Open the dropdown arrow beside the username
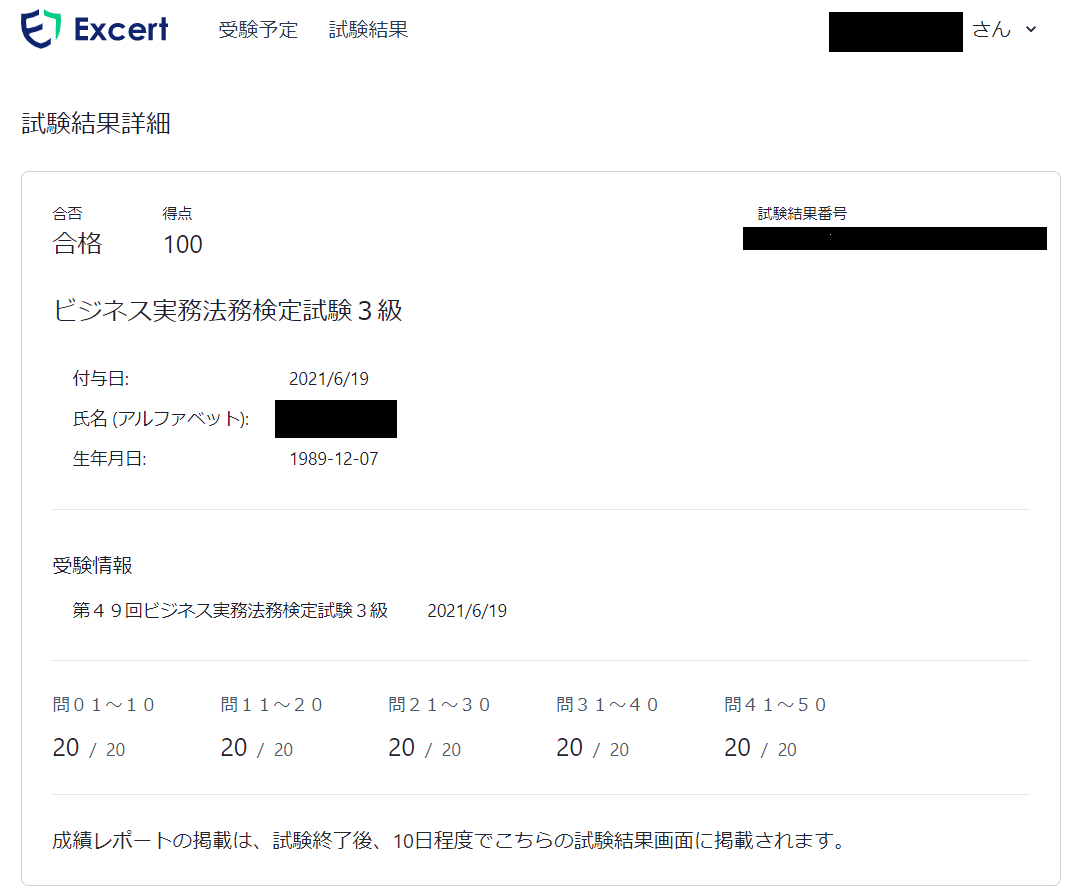The image size is (1081, 892). coord(1031,30)
